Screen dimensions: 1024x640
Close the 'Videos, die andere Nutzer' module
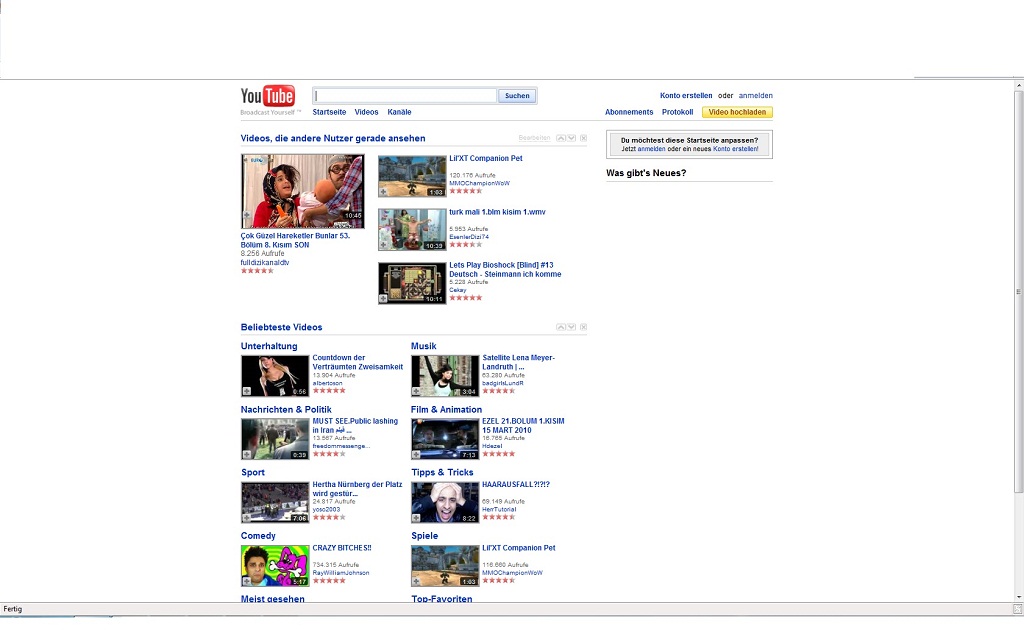point(584,138)
